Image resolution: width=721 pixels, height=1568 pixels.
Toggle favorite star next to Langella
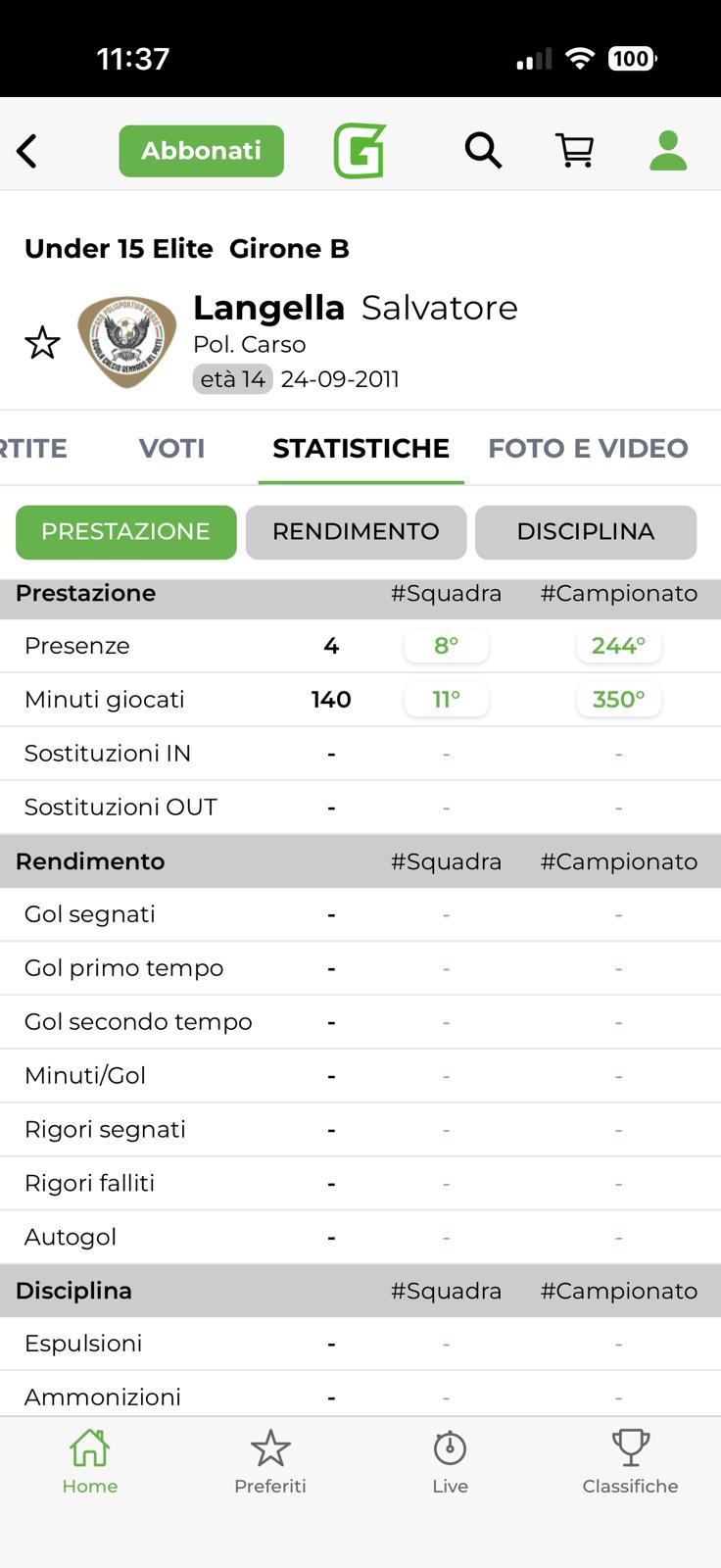pos(42,343)
